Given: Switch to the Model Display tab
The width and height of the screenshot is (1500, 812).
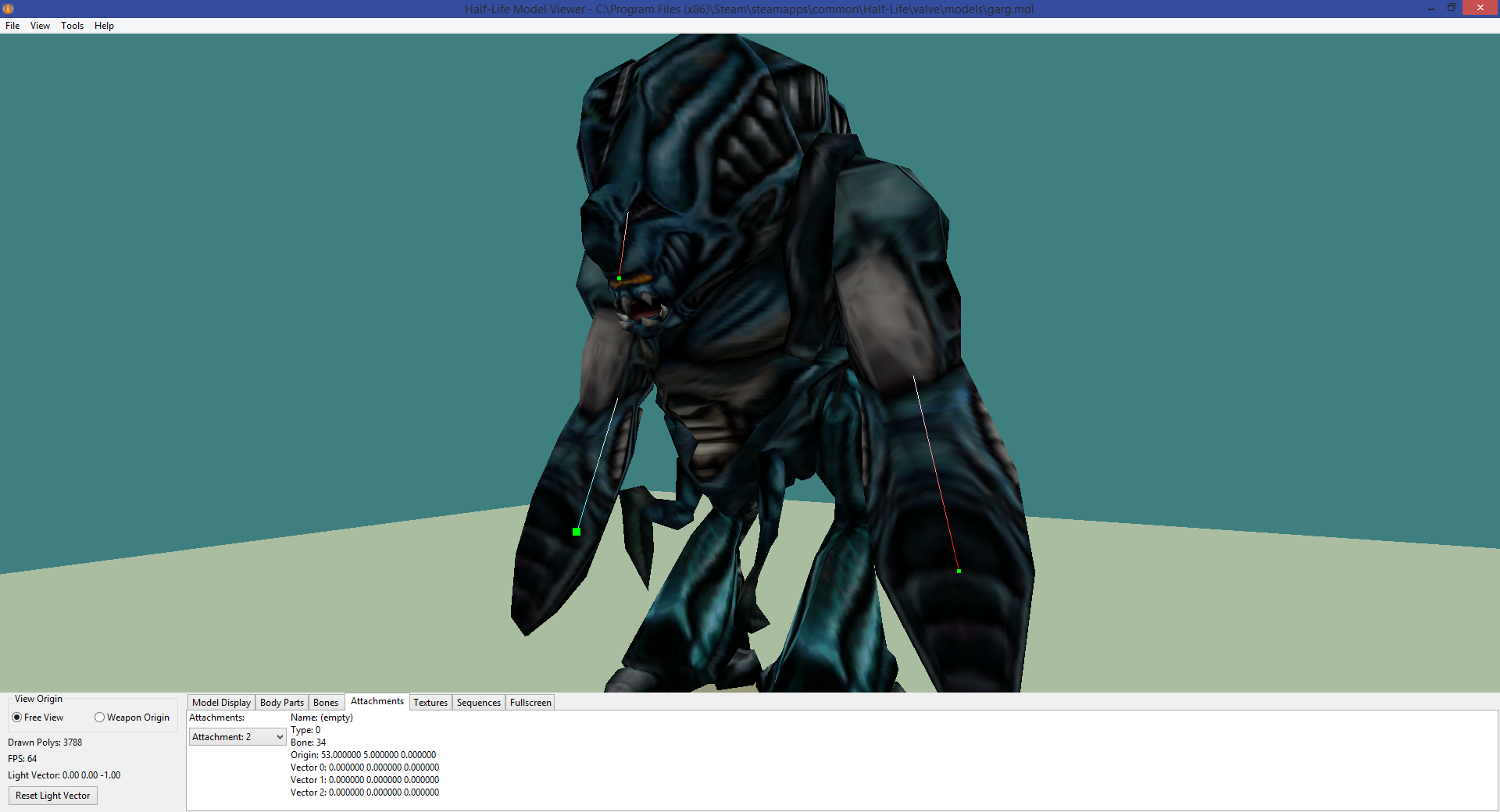Looking at the screenshot, I should (x=221, y=703).
